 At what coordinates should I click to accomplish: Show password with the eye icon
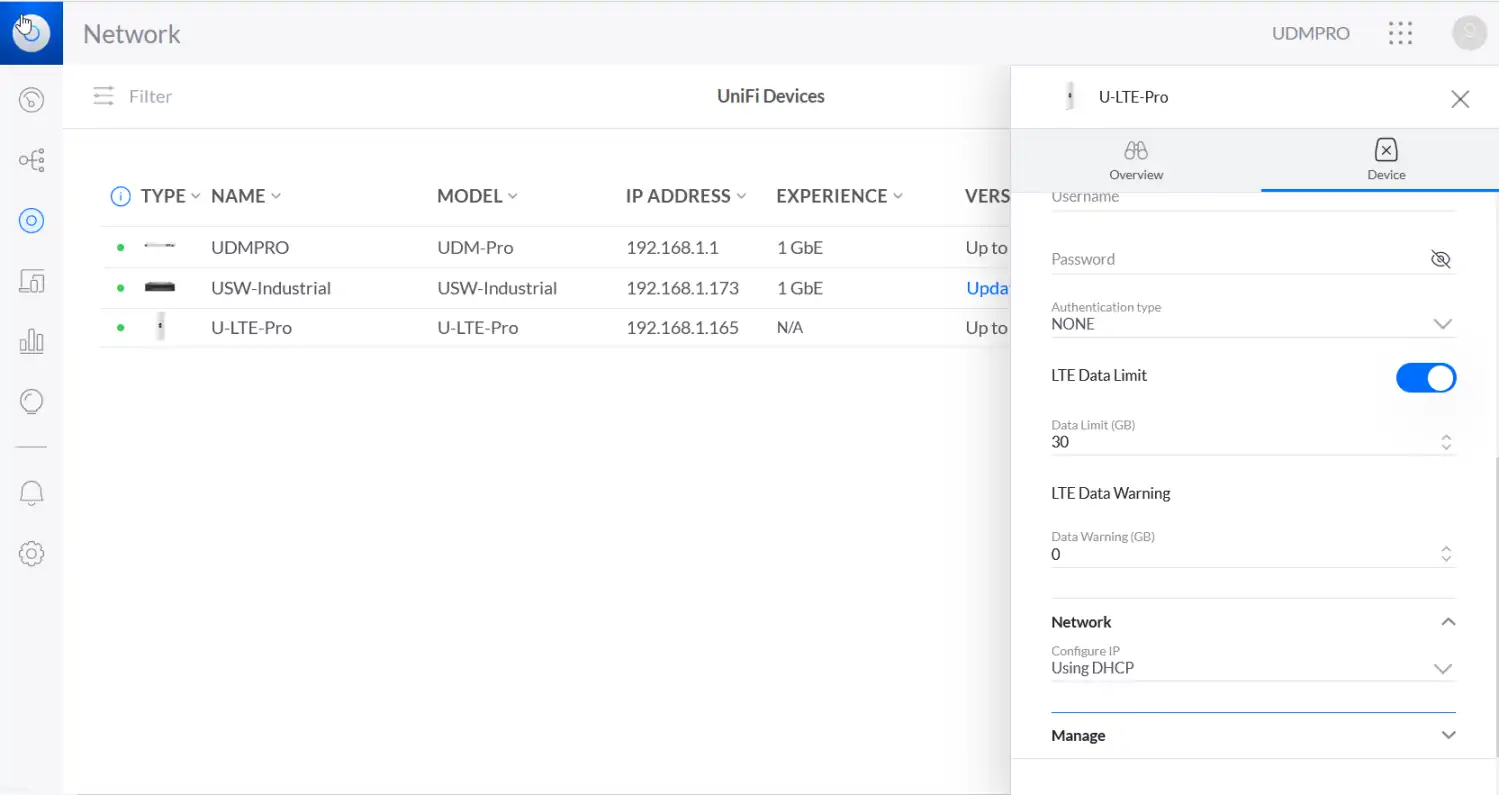tap(1440, 260)
